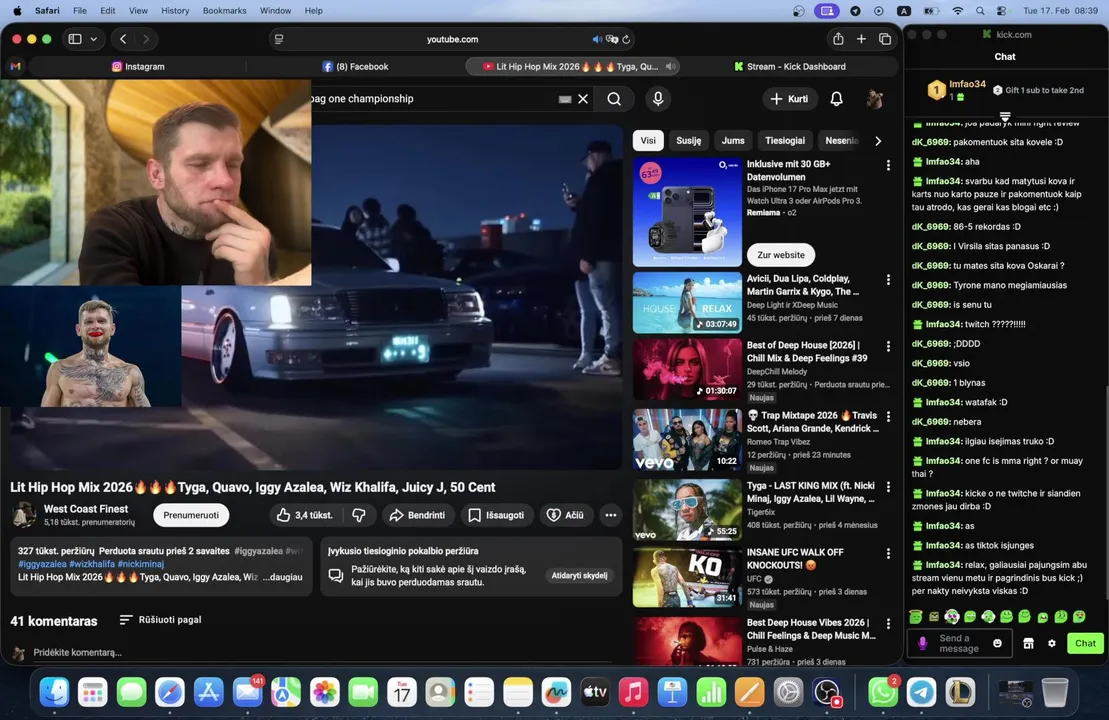This screenshot has height=720, width=1109.
Task: Like the video with thumbs-up 3,4 tūkst.
Action: coord(305,515)
